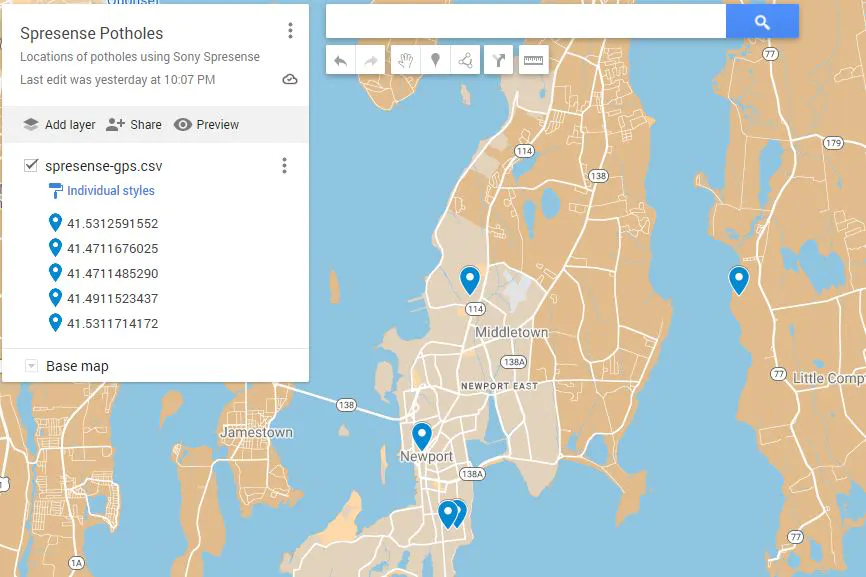The width and height of the screenshot is (866, 577).
Task: Select the 41.4711676025 list entry
Action: (x=113, y=248)
